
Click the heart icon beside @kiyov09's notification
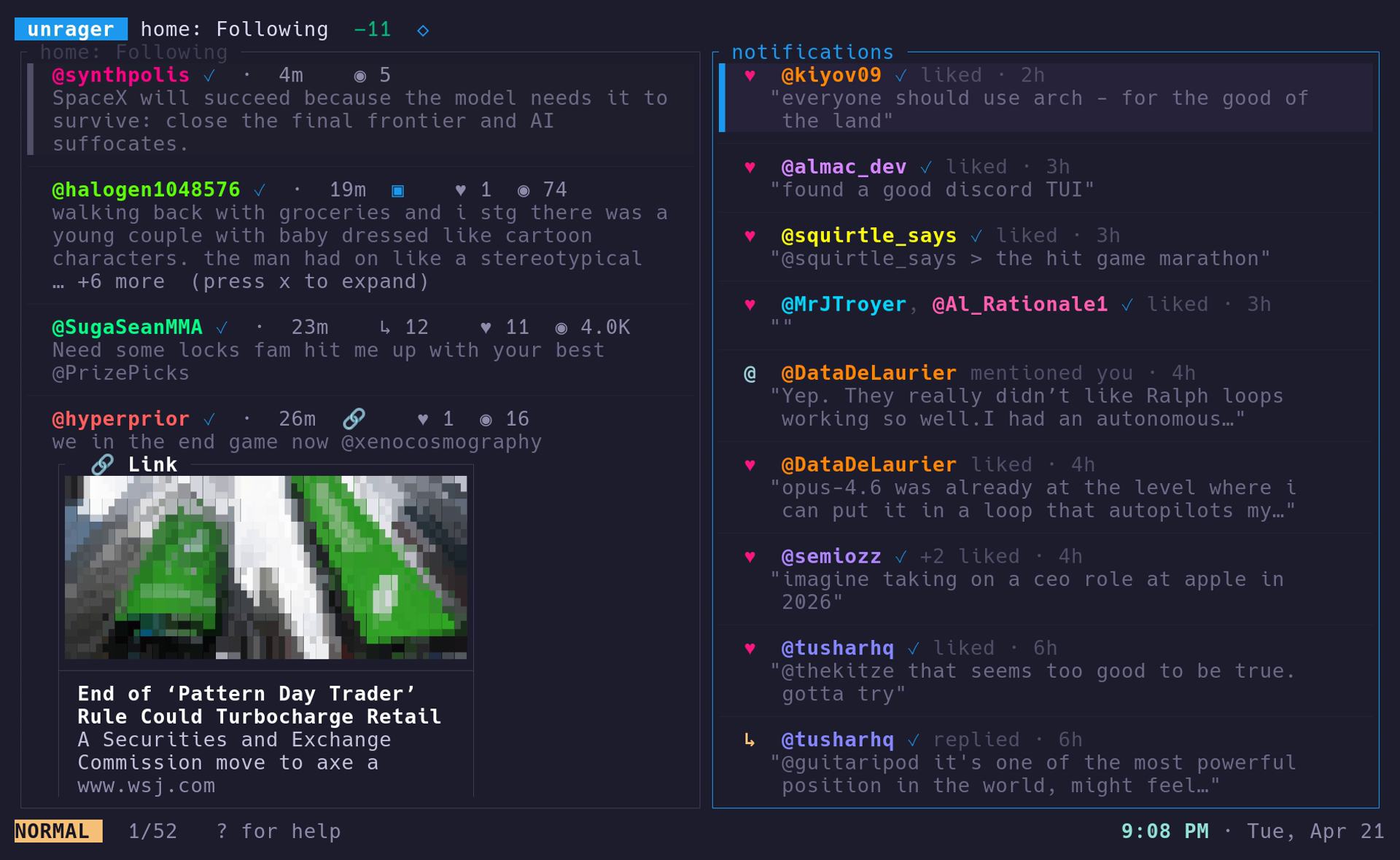click(750, 74)
